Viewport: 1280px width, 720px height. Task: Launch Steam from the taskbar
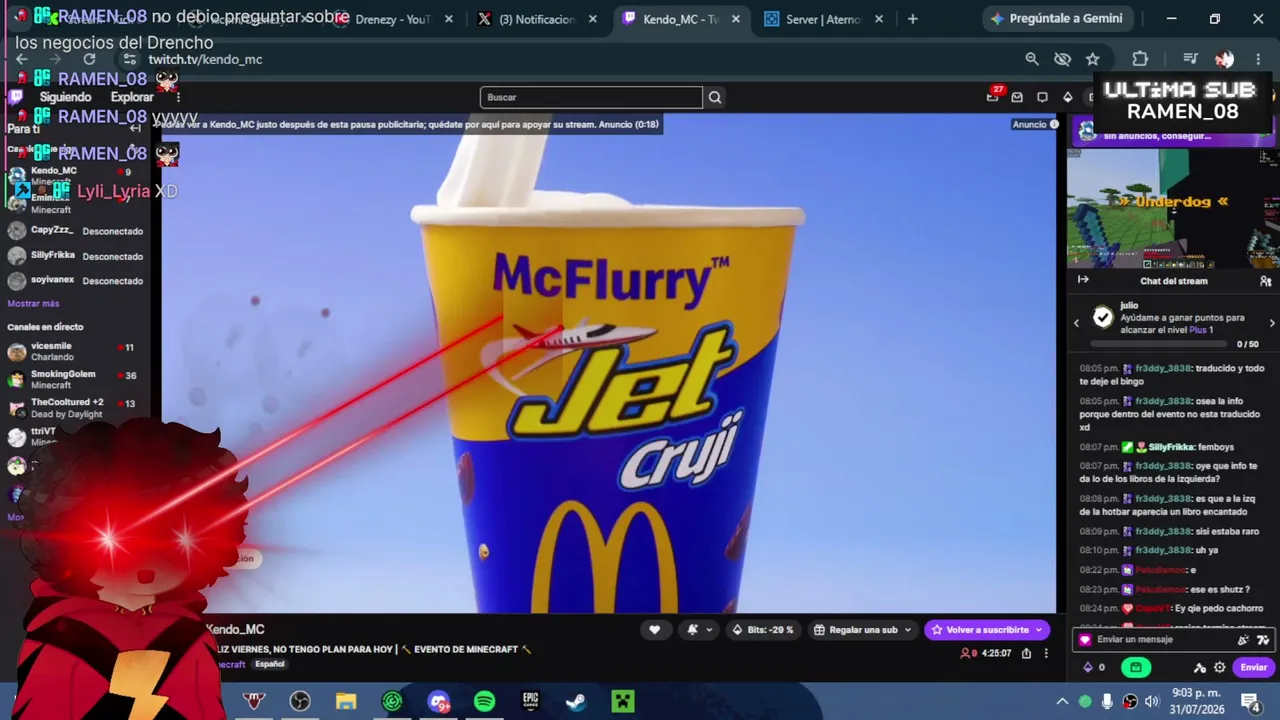coord(576,701)
